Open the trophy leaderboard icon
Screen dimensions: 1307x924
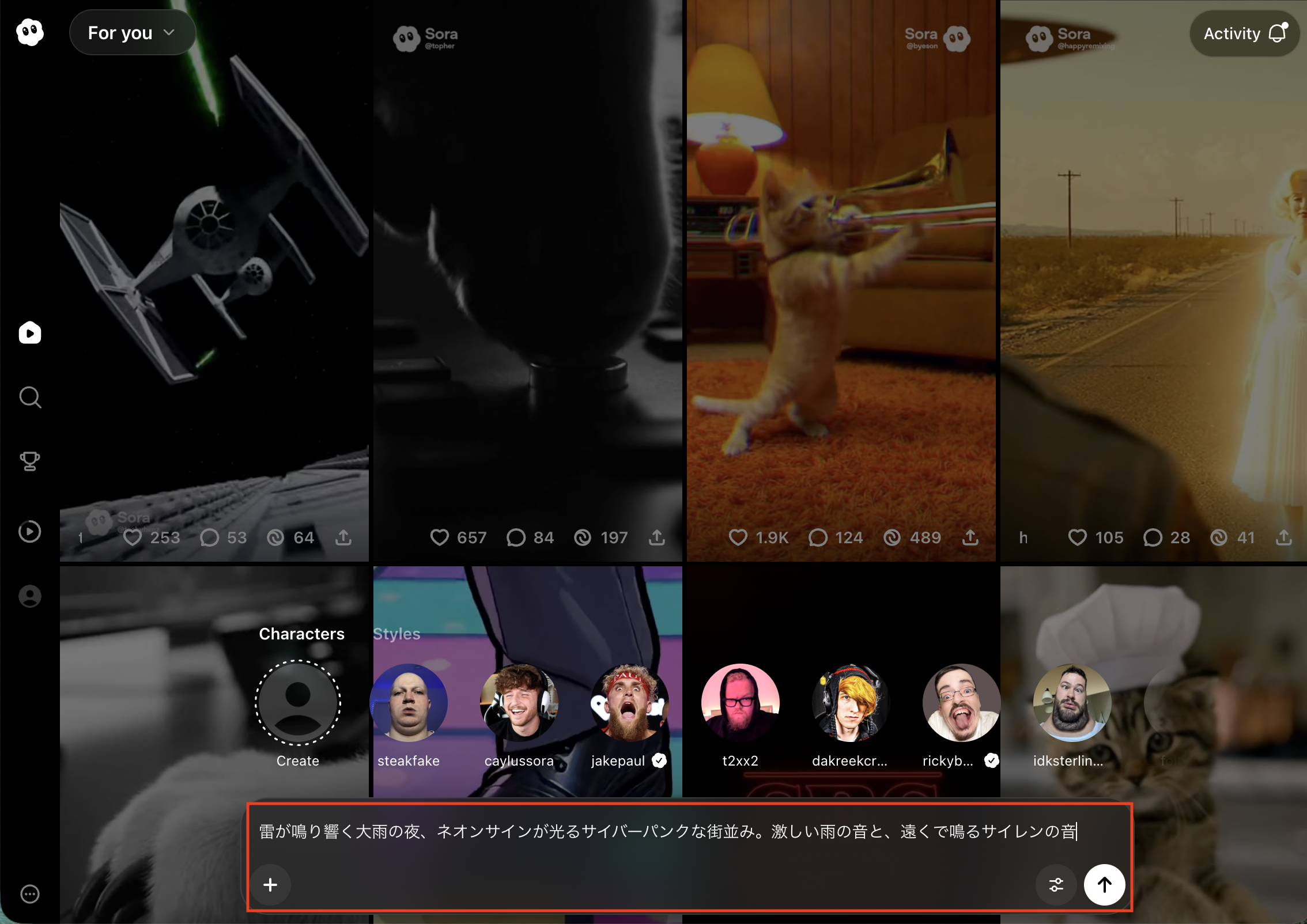click(x=30, y=461)
